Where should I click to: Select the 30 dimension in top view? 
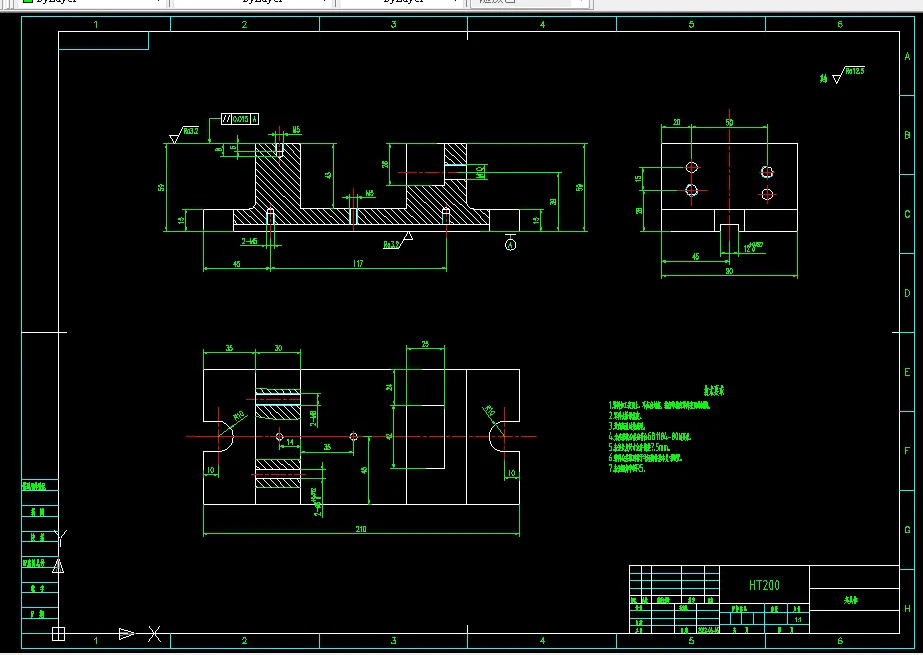pos(278,348)
